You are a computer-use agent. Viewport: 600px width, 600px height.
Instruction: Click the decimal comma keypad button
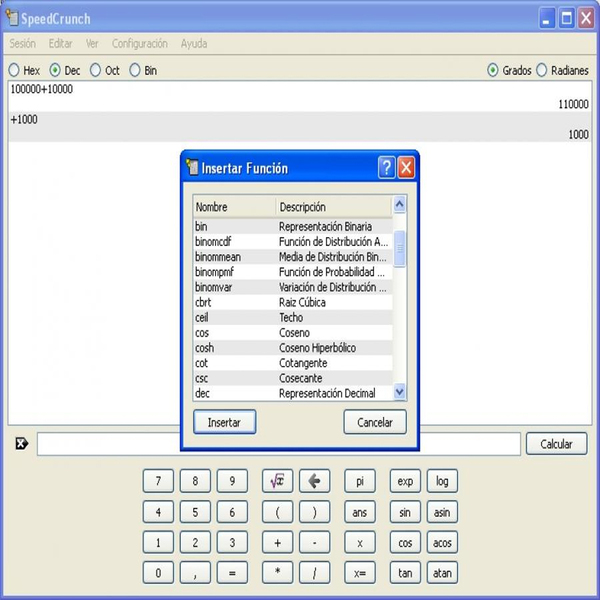[x=195, y=572]
